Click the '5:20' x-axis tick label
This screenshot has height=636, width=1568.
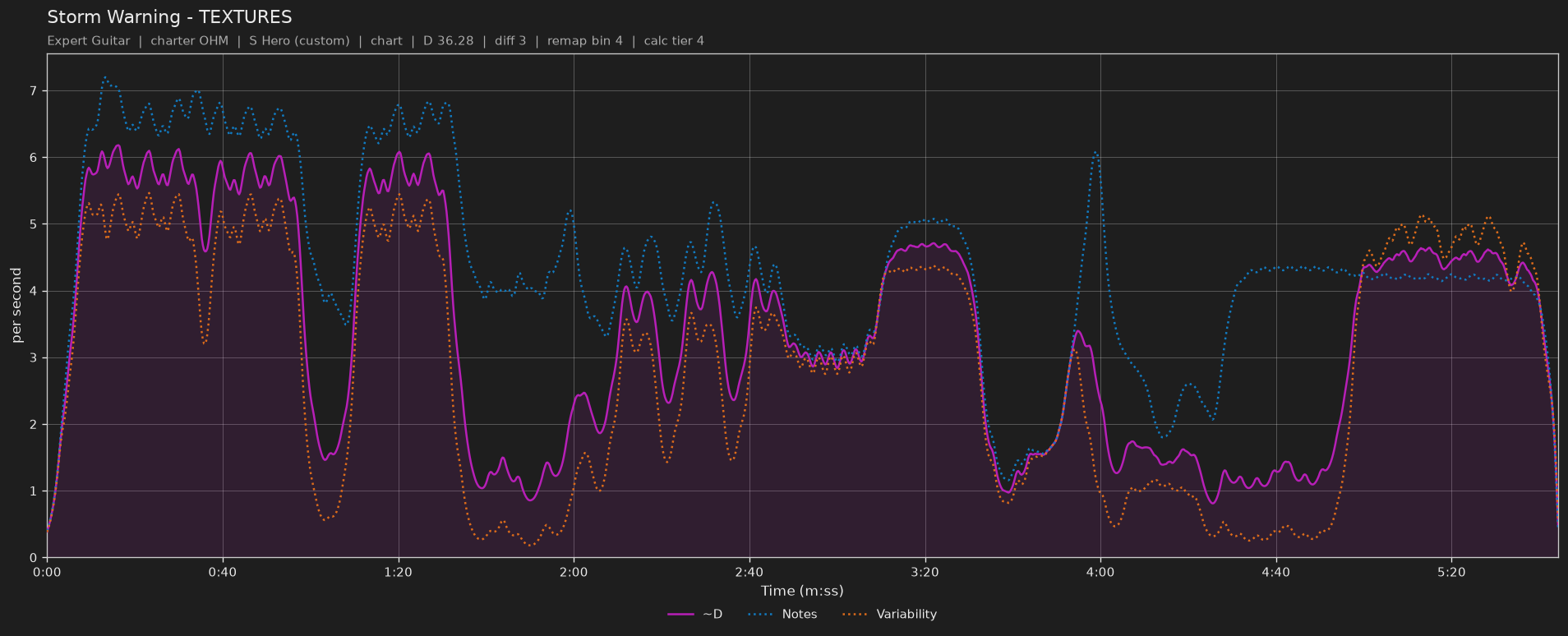[1451, 573]
